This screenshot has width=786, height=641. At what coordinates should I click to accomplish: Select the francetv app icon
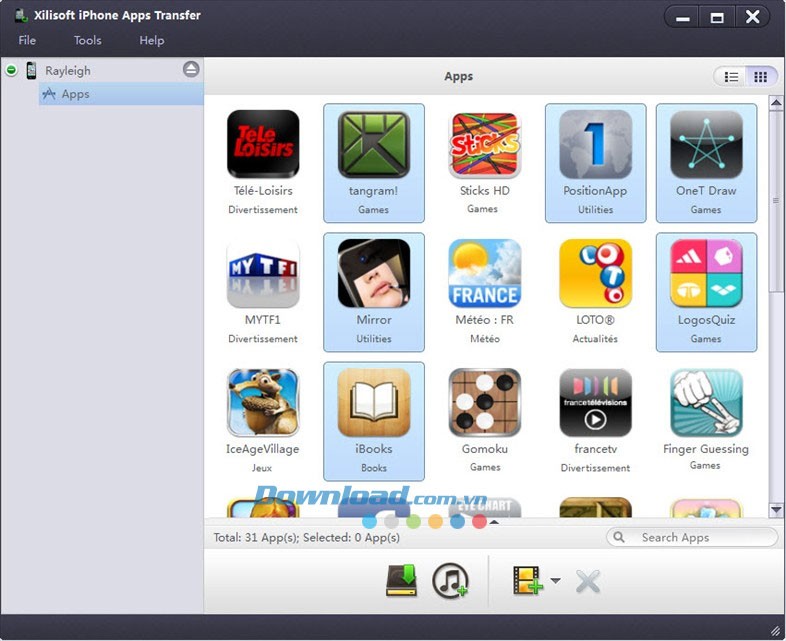[596, 402]
